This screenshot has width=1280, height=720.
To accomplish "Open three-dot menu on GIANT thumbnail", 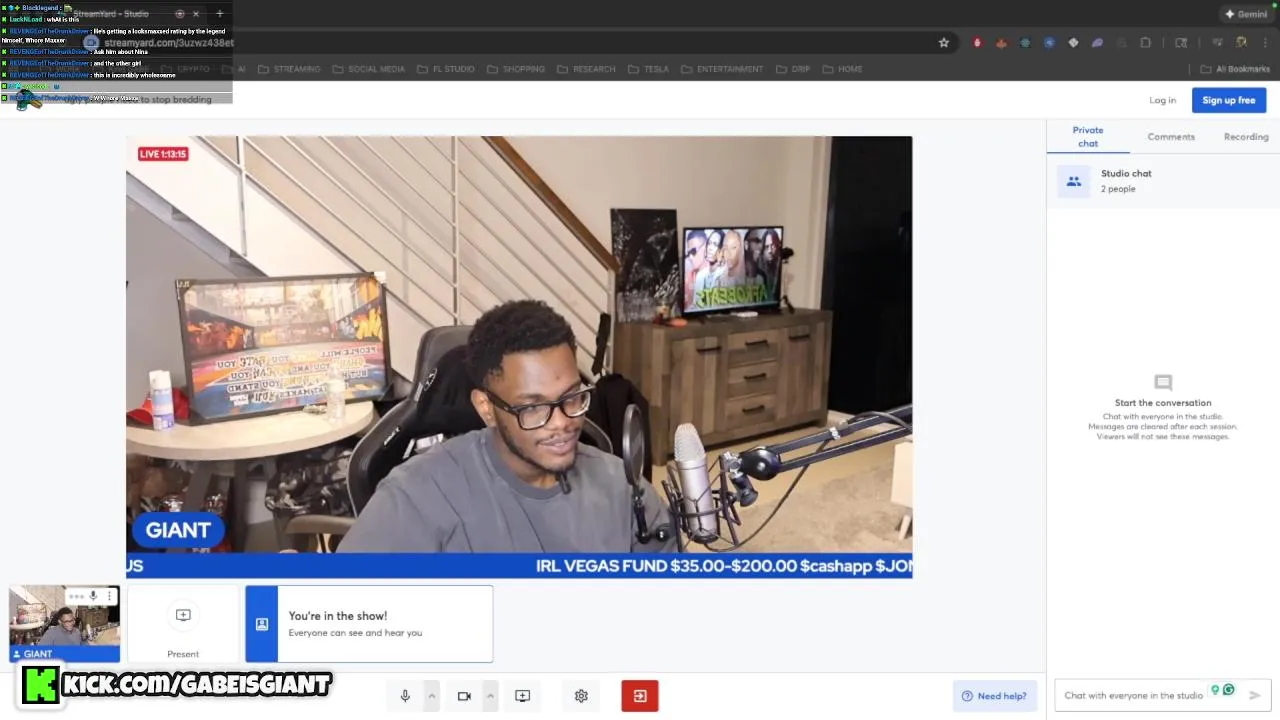I will coord(109,596).
